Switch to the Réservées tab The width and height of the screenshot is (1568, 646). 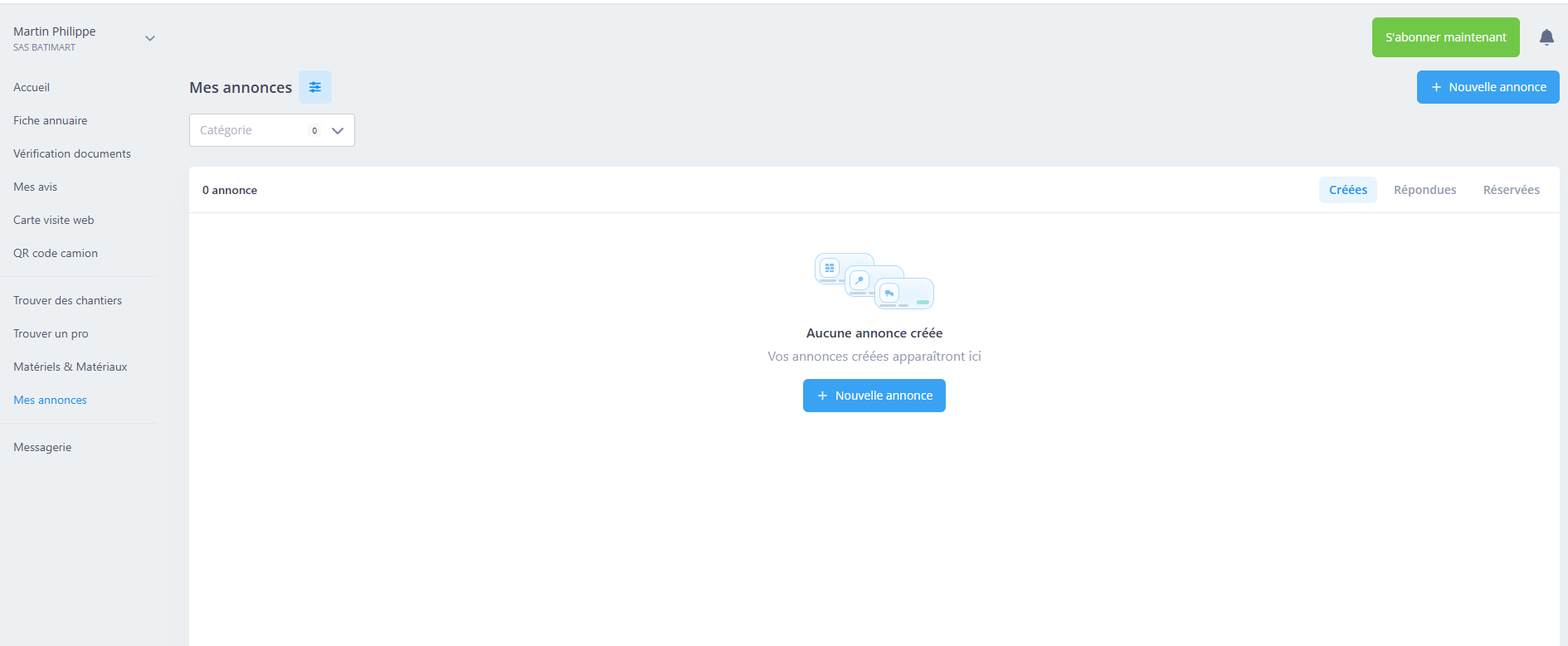[x=1512, y=190]
